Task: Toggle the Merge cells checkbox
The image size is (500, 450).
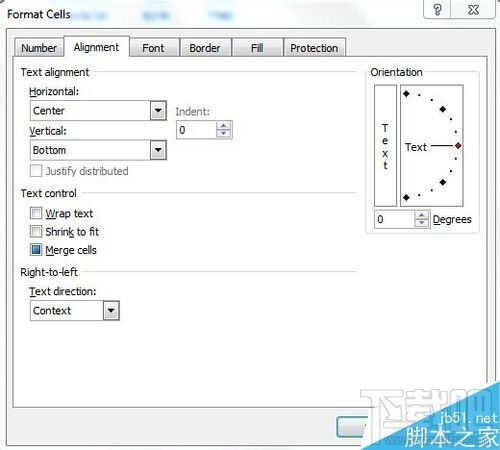Action: click(36, 250)
